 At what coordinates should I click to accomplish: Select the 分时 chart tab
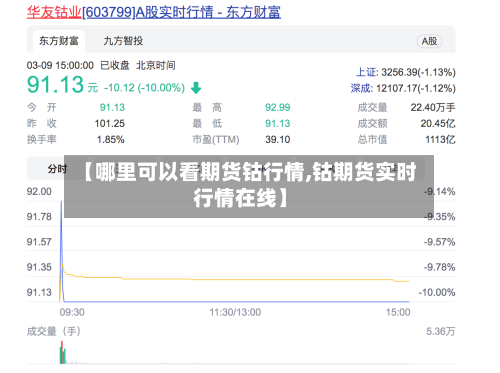57,169
